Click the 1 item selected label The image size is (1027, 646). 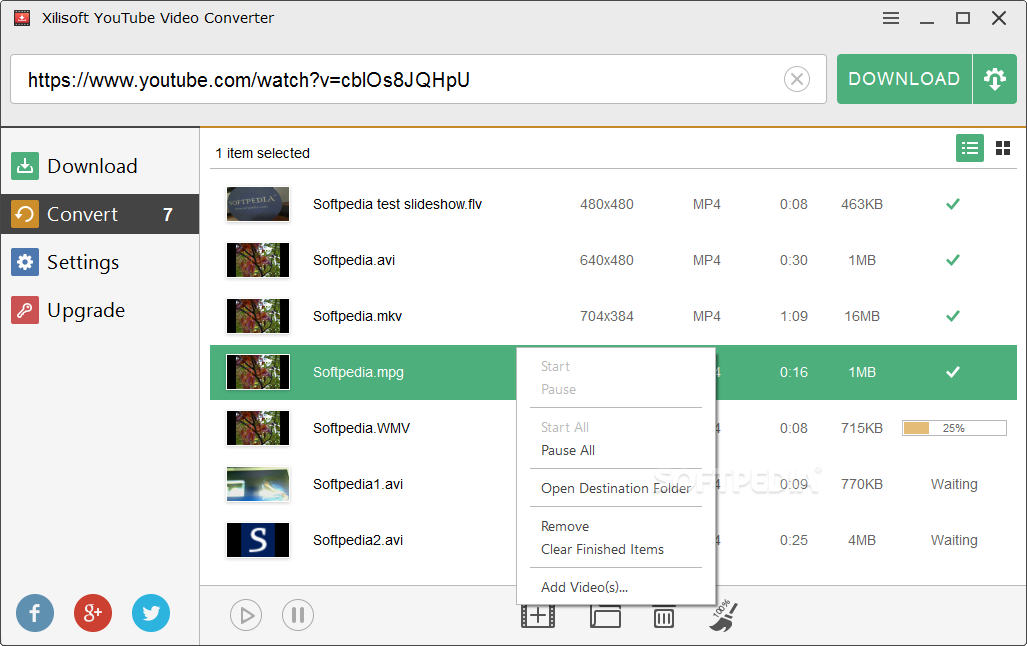(x=263, y=153)
